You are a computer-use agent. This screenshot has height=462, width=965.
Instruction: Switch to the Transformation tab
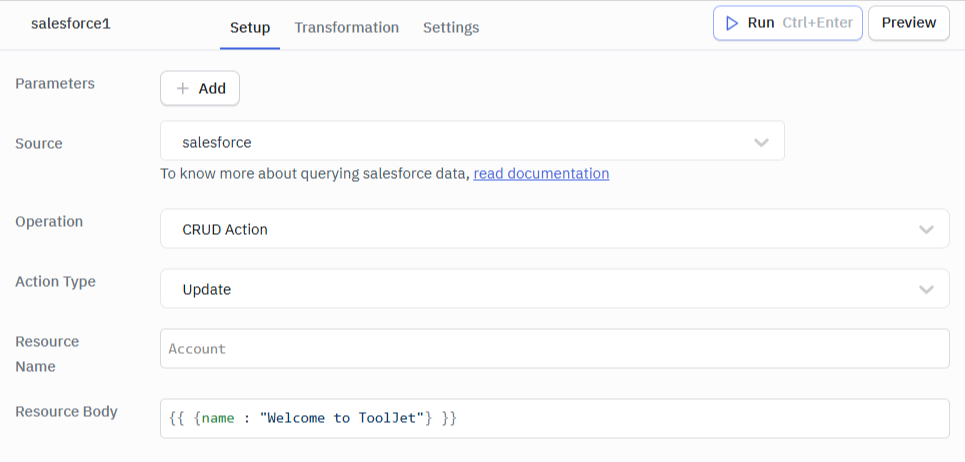click(x=346, y=27)
